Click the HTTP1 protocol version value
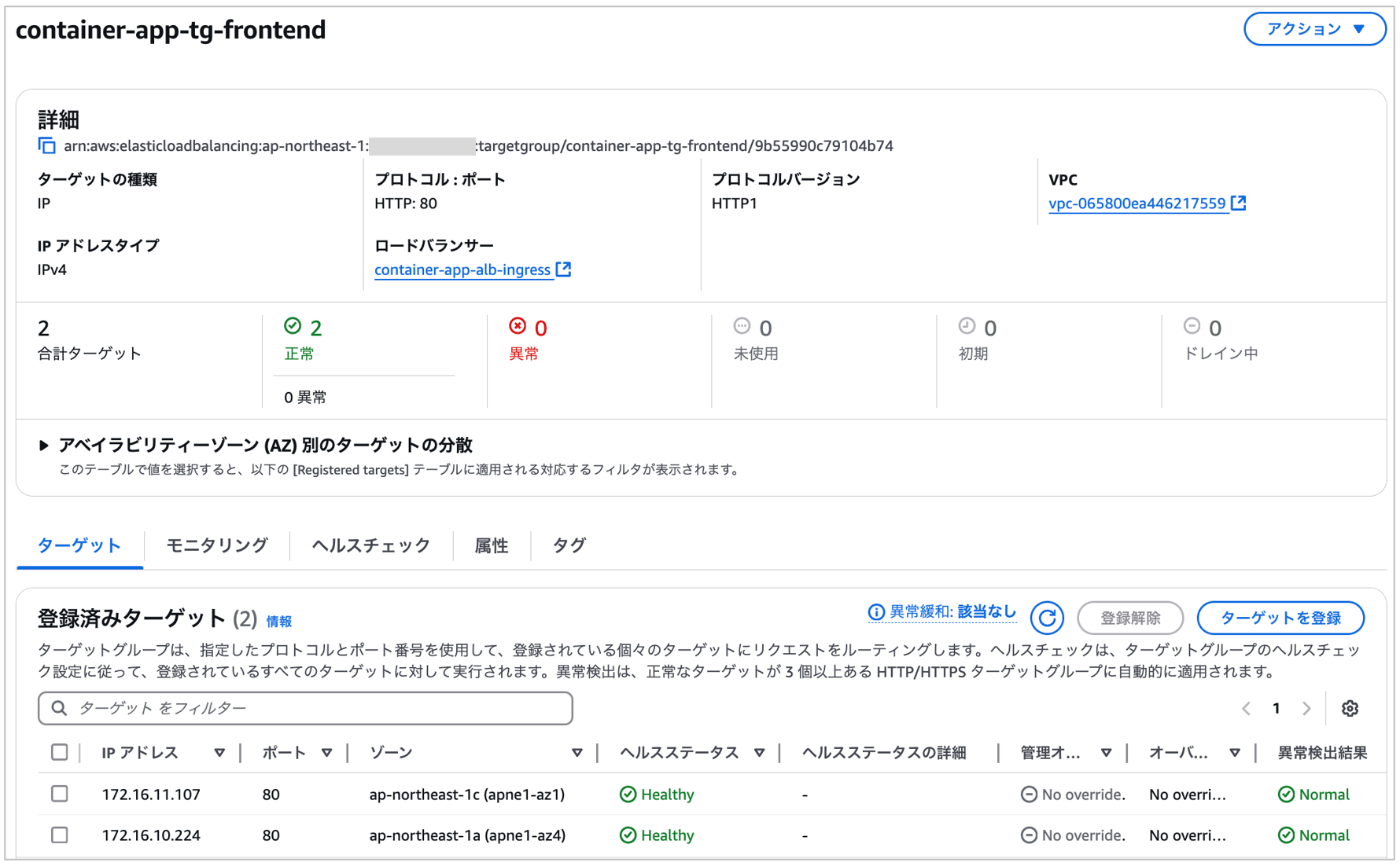This screenshot has width=1400, height=866. (x=737, y=203)
